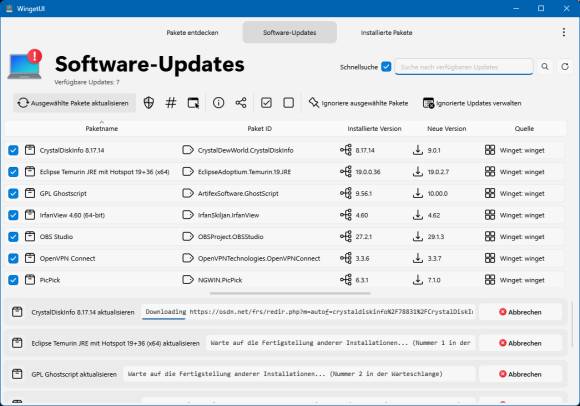The image size is (580, 406).
Task: Click the package info icon
Action: click(x=219, y=103)
